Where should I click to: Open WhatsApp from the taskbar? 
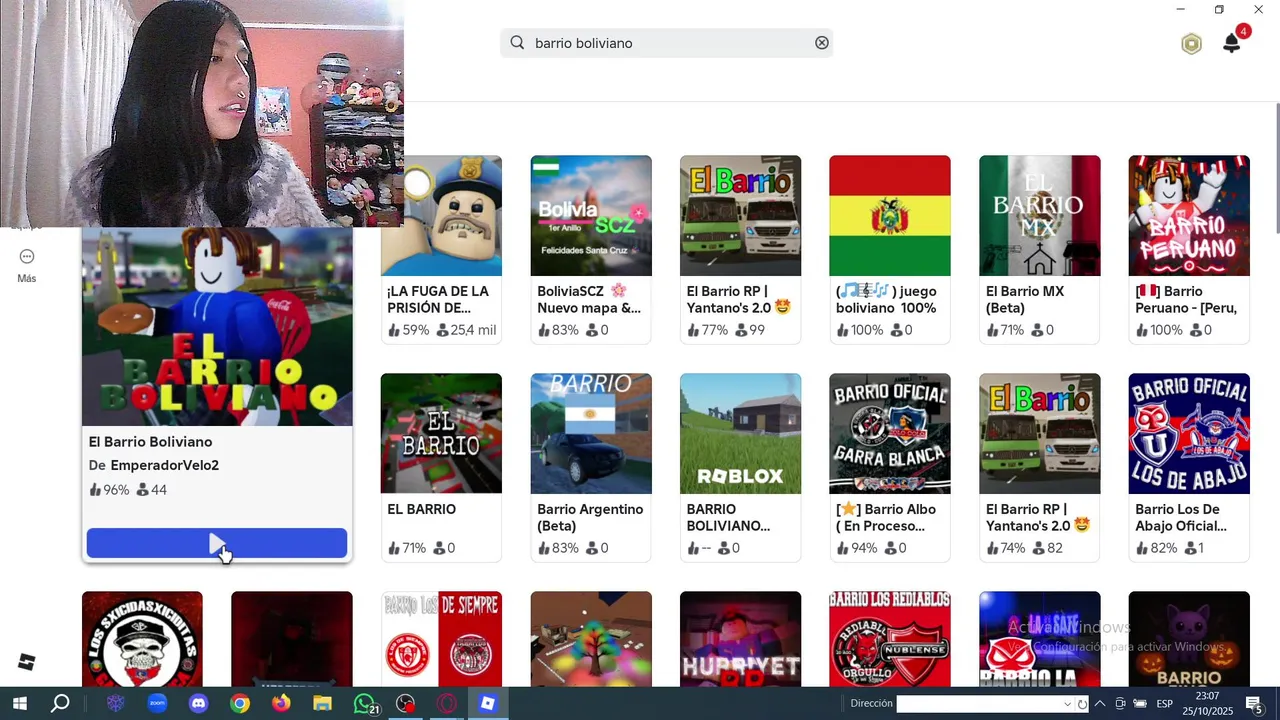pos(366,703)
